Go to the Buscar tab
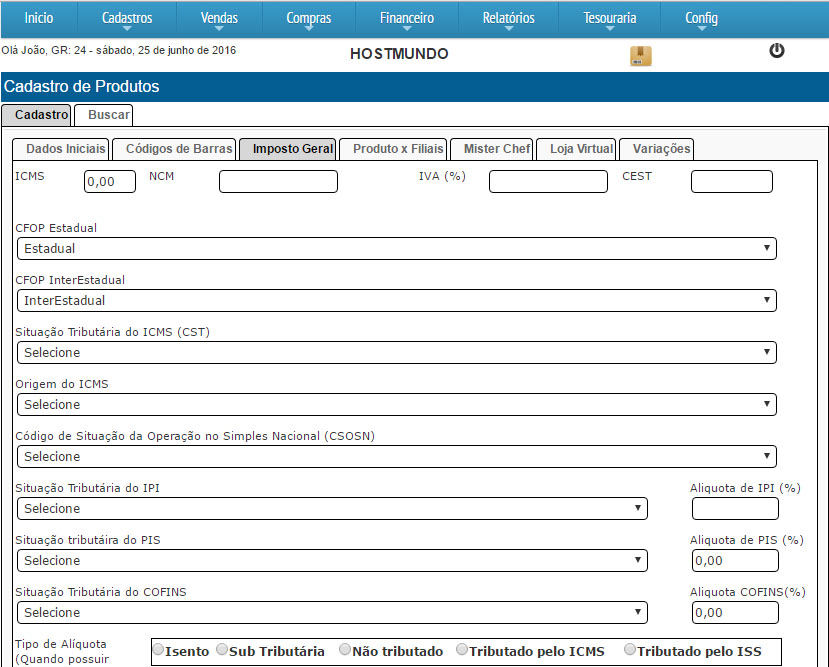The width and height of the screenshot is (829, 667). point(109,115)
